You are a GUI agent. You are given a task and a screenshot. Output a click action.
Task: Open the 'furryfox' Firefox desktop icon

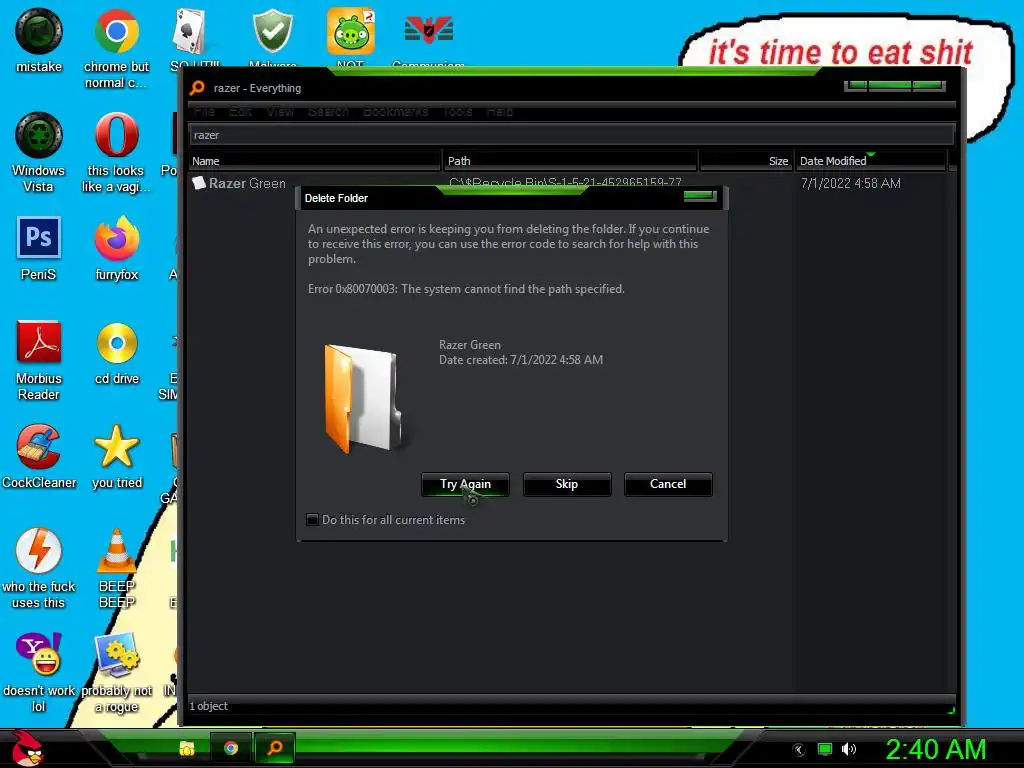click(116, 248)
